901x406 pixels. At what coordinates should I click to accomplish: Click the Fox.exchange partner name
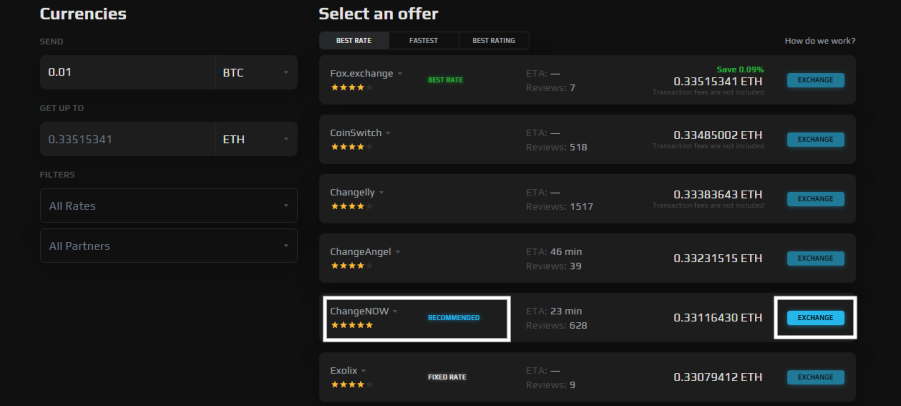tap(361, 74)
